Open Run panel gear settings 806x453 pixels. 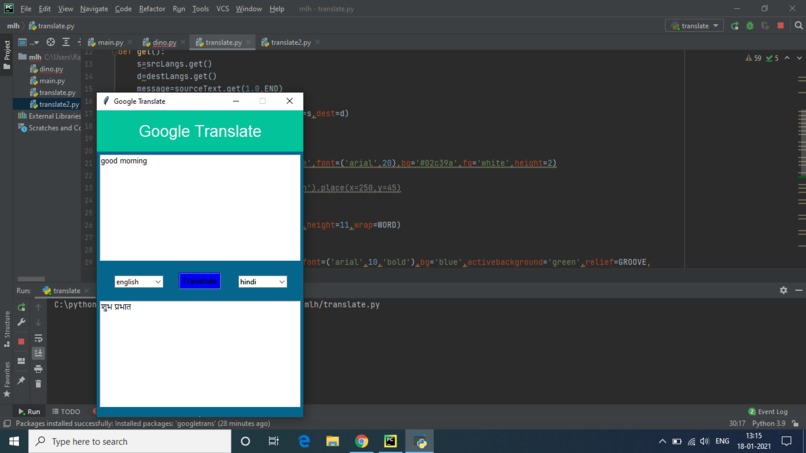pyautogui.click(x=783, y=291)
